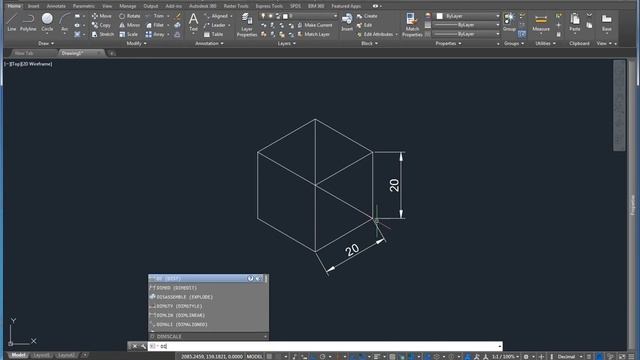
Task: Select the Text annotation tool
Action: point(193,22)
